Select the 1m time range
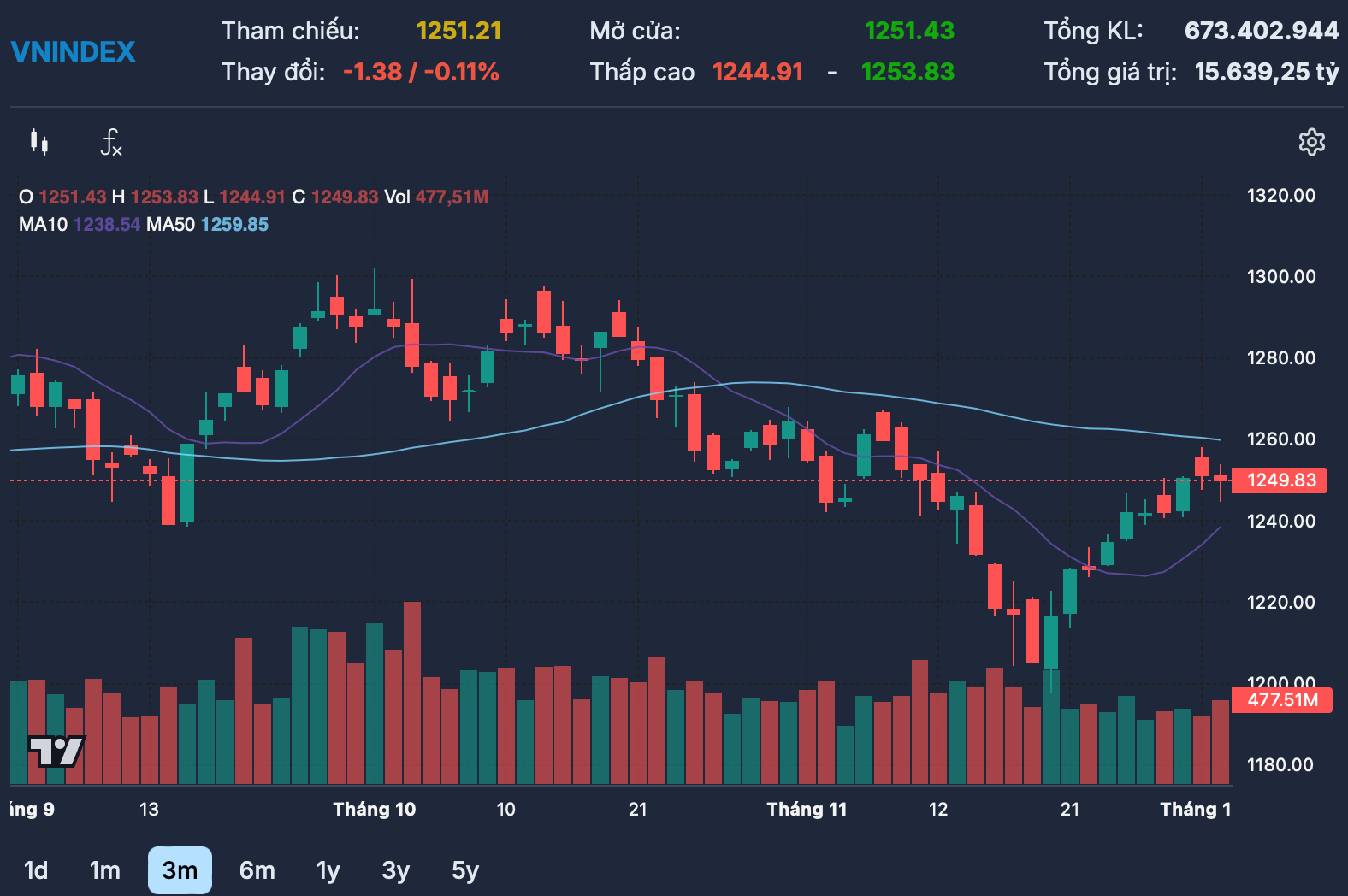 click(x=105, y=870)
